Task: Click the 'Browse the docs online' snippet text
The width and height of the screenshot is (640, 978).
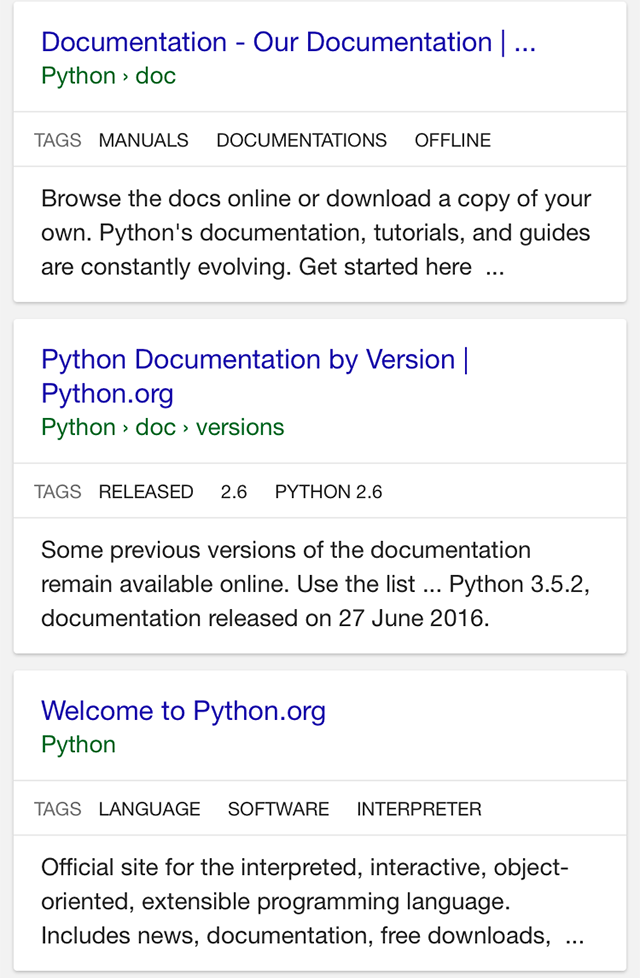Action: [x=315, y=233]
